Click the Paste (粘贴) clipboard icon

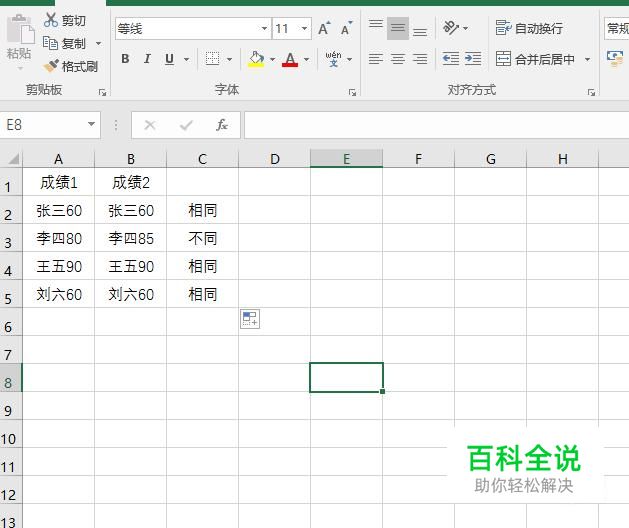(20, 29)
